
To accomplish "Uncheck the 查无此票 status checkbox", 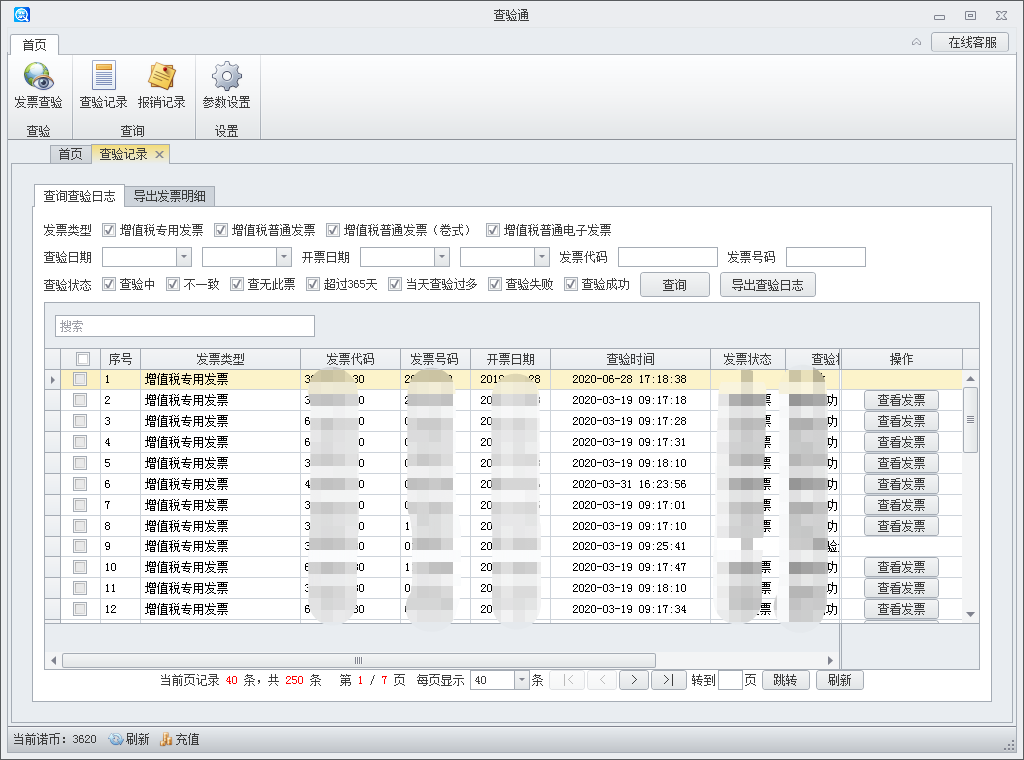I will (237, 284).
